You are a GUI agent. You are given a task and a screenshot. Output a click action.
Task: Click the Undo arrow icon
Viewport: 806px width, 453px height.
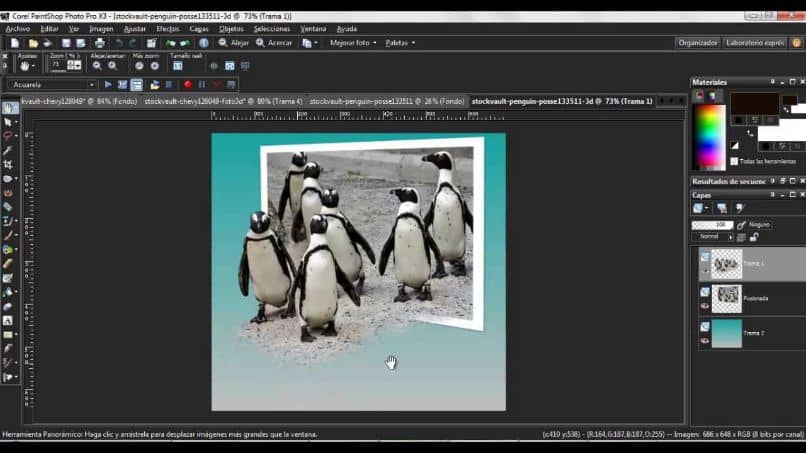pyautogui.click(x=119, y=43)
